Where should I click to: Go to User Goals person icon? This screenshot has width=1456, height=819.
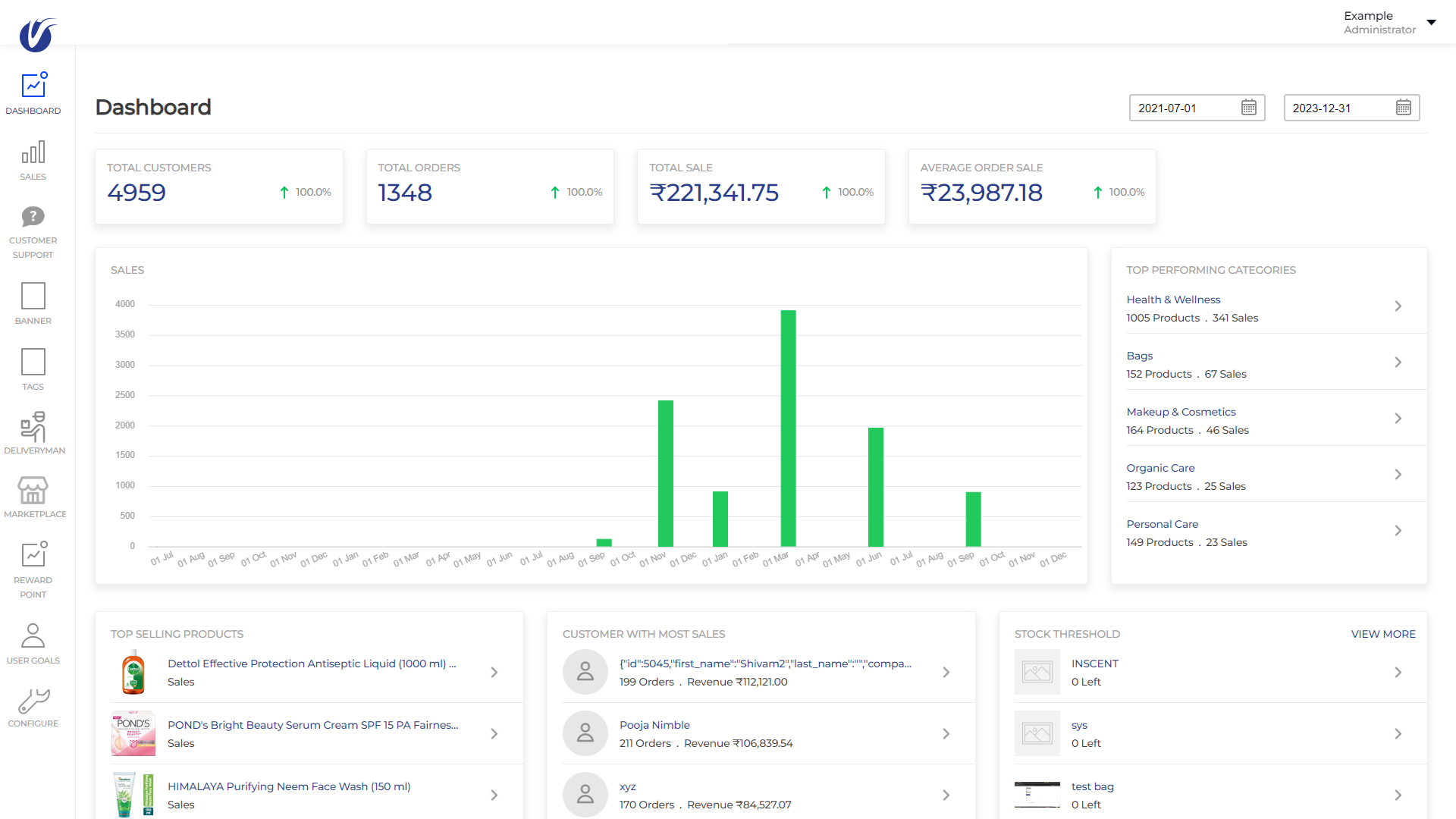33,635
